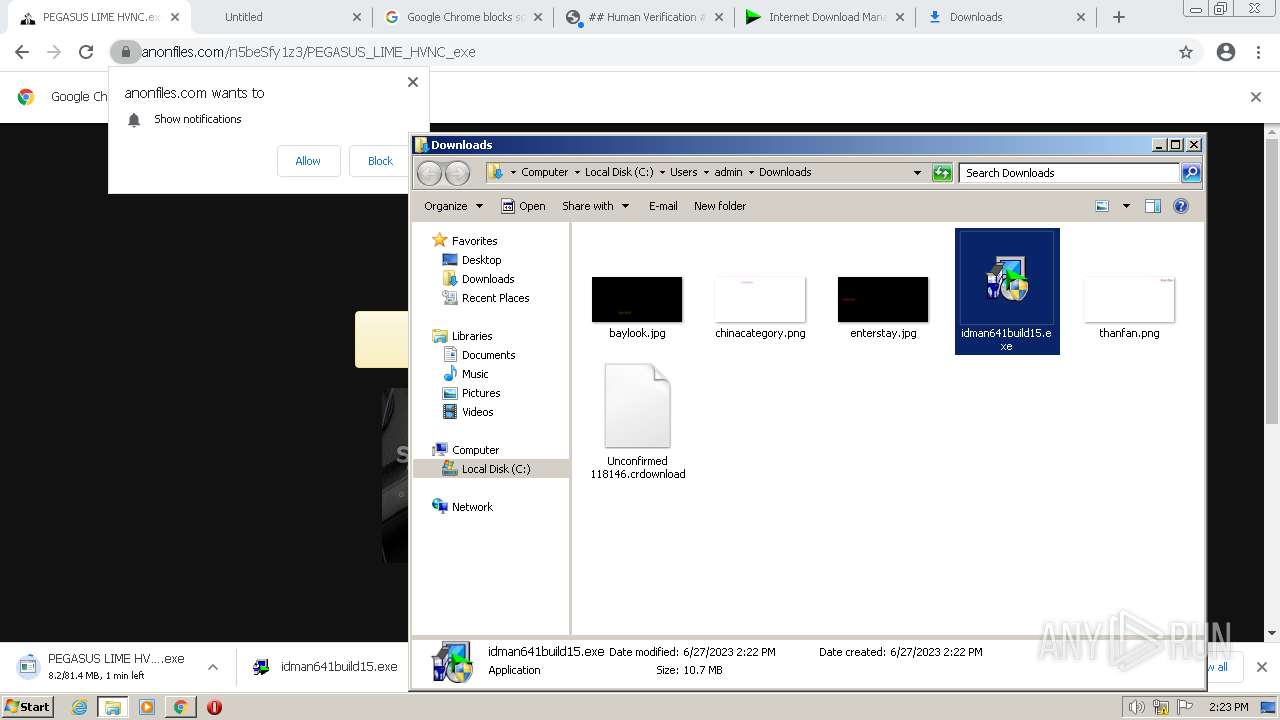Screen dimensions: 1280x720
Task: Create a New folder
Action: [720, 206]
